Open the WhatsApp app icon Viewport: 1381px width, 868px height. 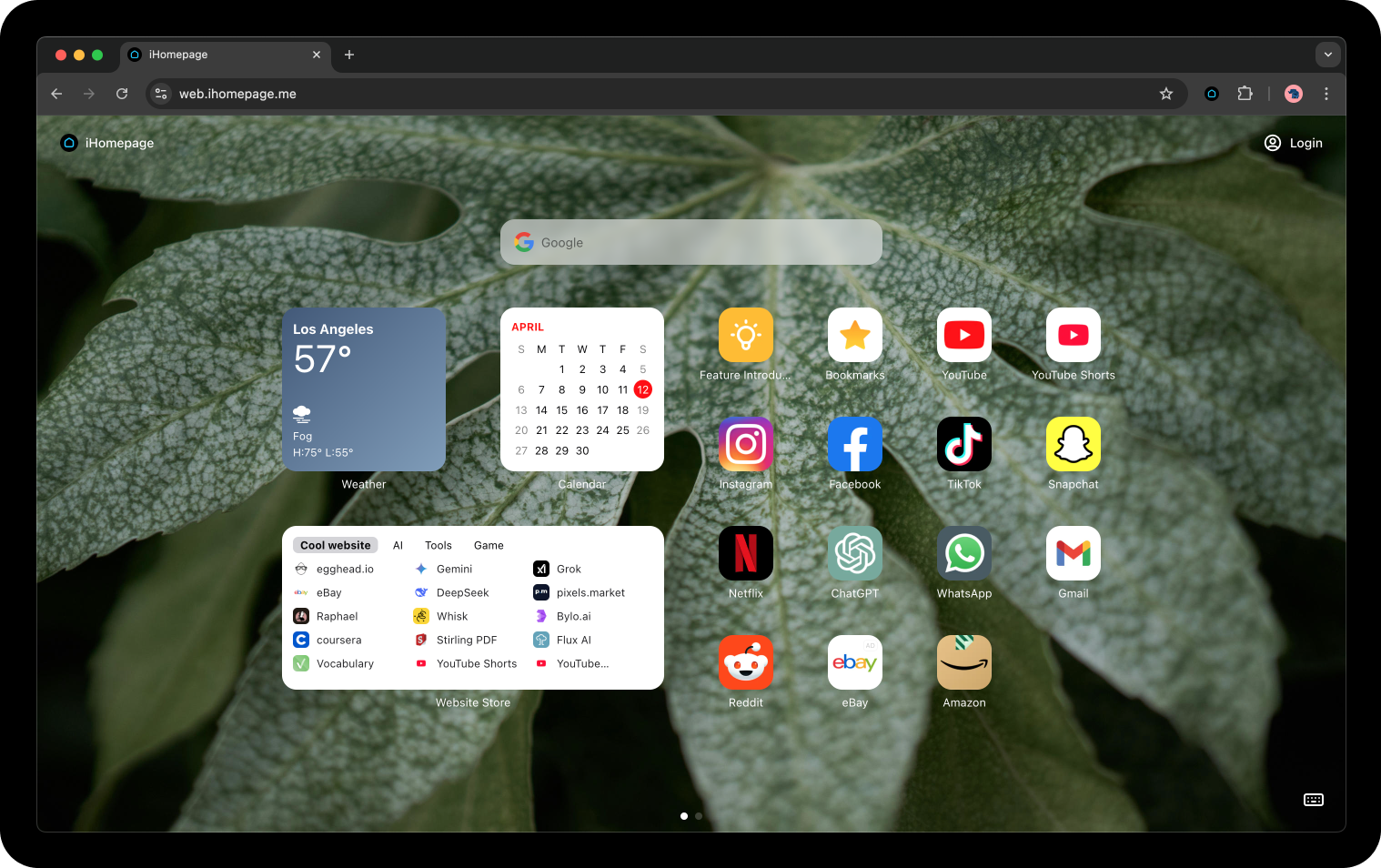964,553
